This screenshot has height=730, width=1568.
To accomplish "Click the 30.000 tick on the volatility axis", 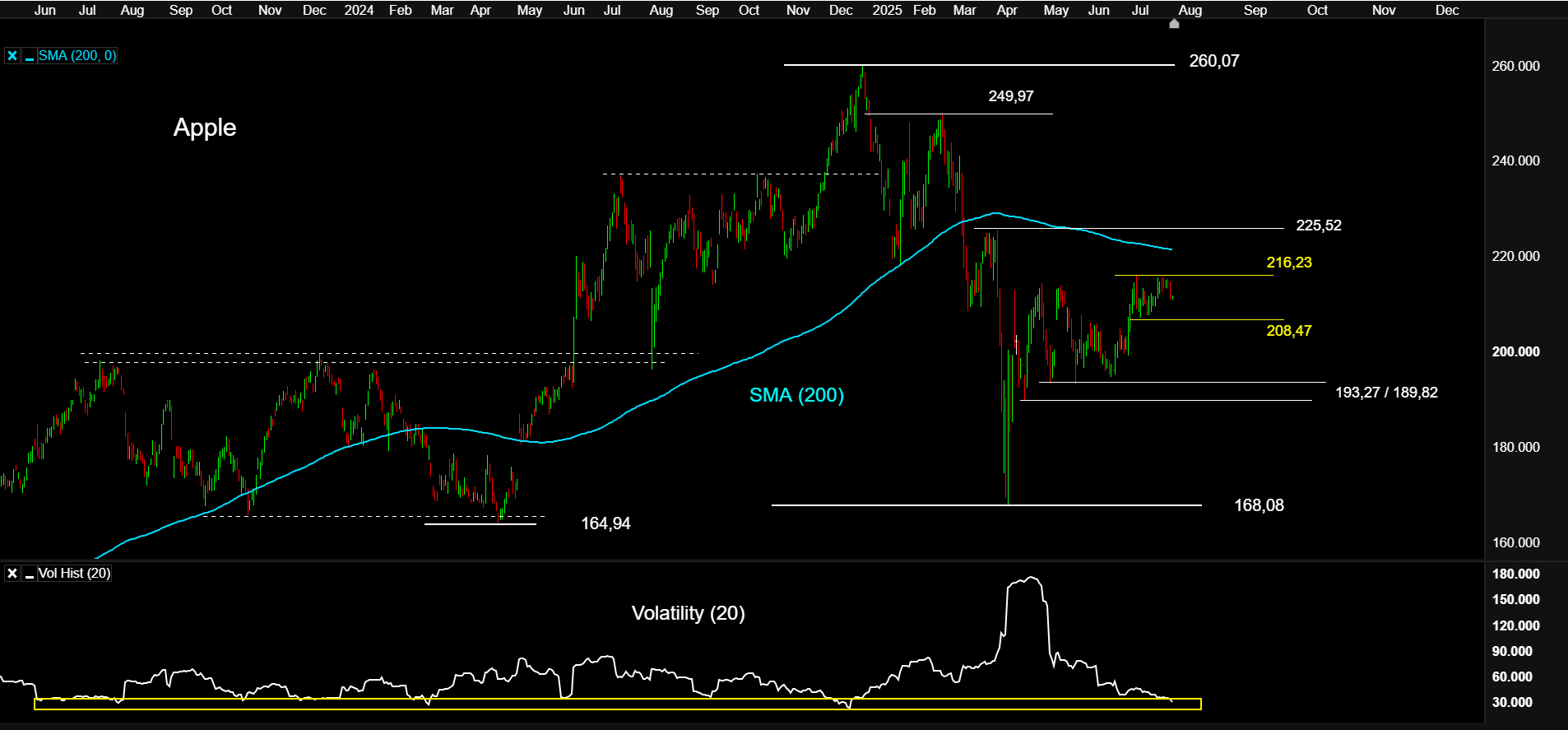I will point(1512,702).
